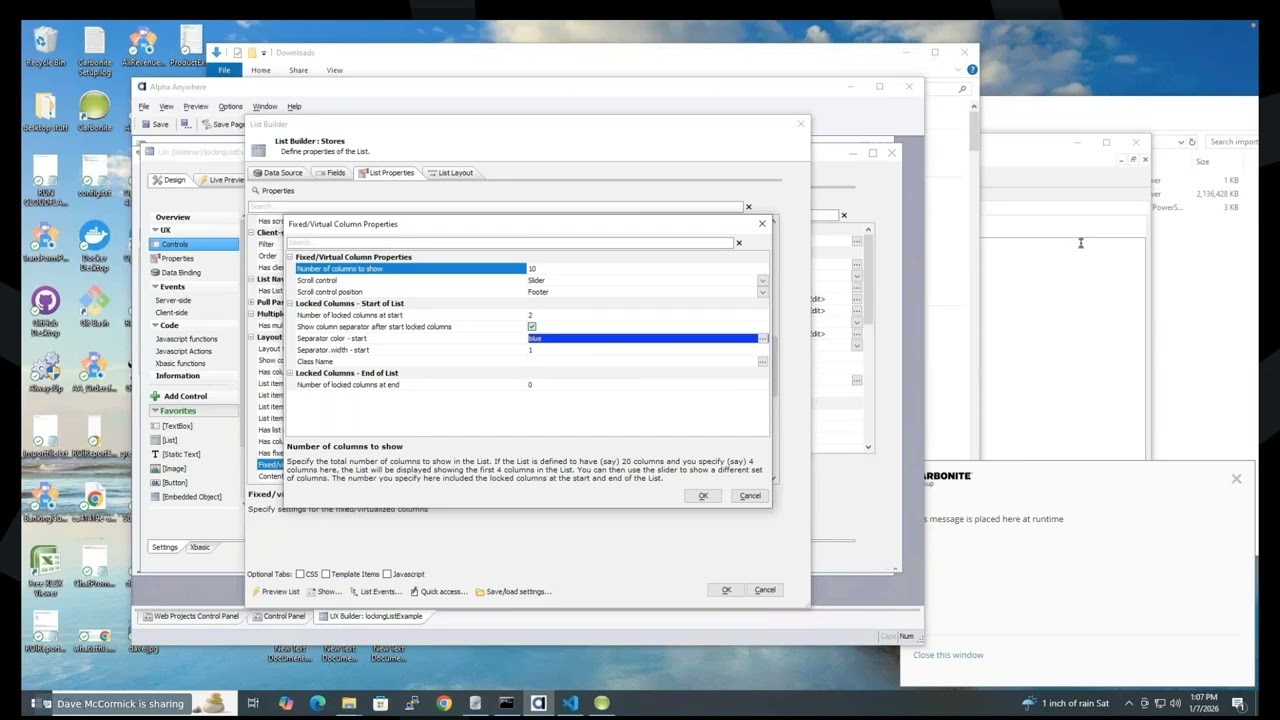
Task: Open the Xbasic tab at sidebar bottom
Action: (200, 547)
